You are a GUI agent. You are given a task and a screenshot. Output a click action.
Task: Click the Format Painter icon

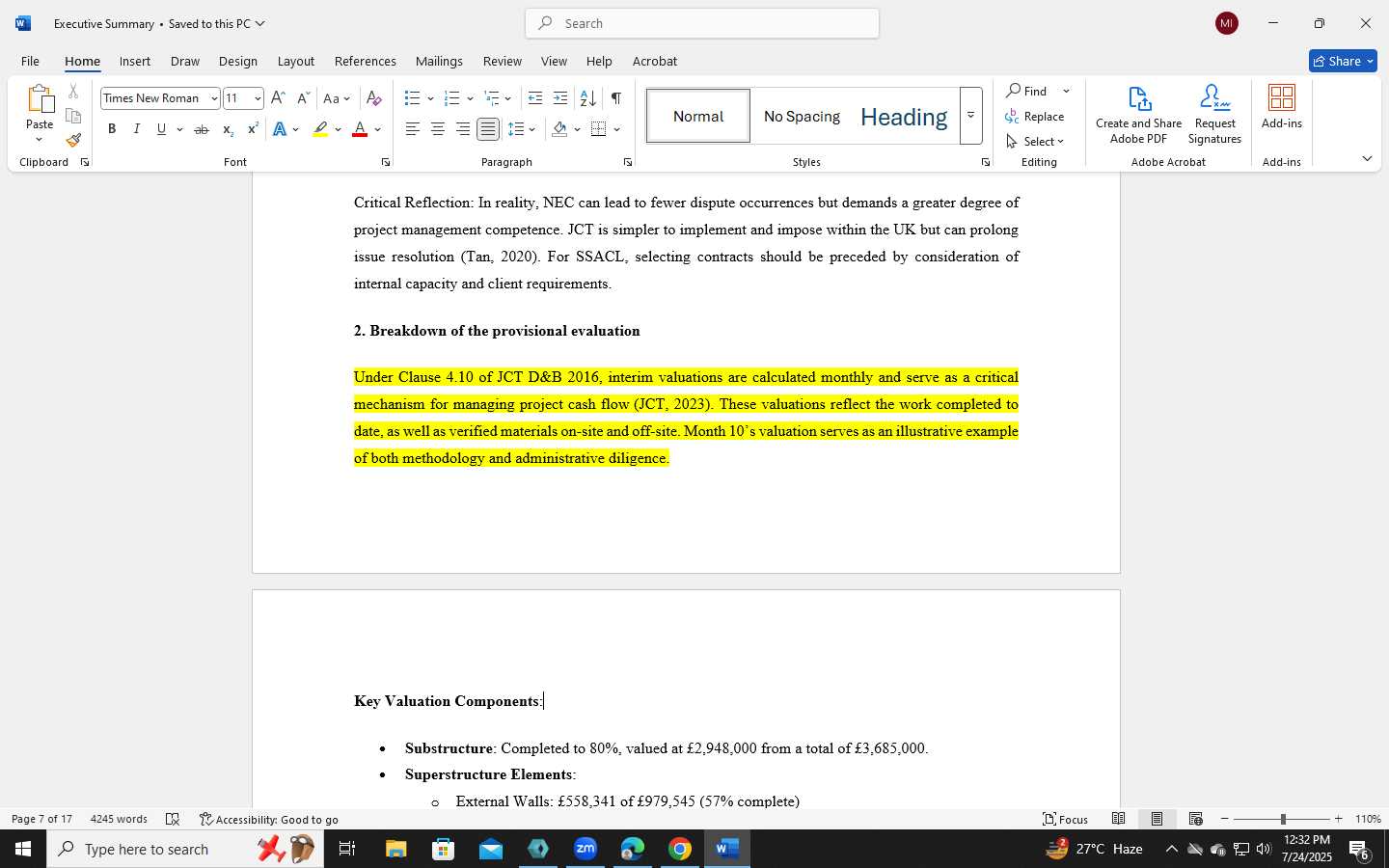pyautogui.click(x=73, y=140)
